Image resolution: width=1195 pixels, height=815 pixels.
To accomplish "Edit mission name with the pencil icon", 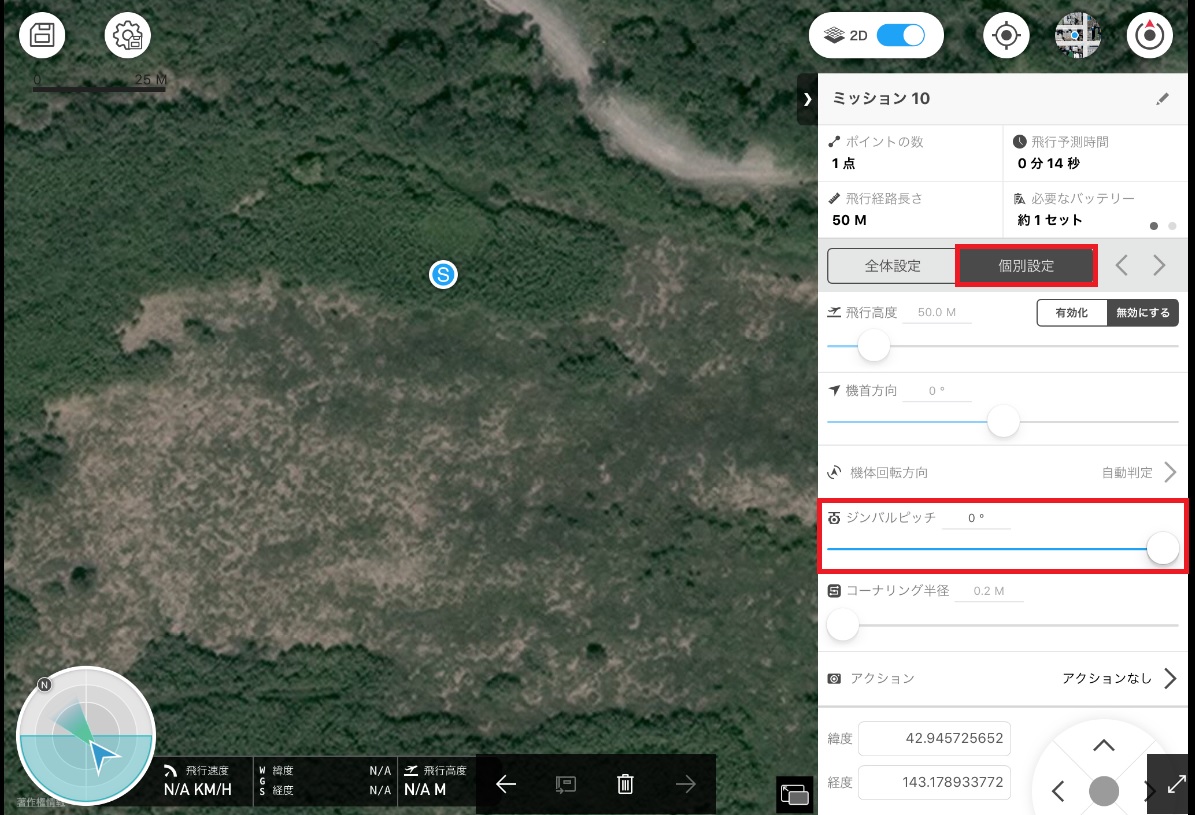I will [x=1162, y=99].
